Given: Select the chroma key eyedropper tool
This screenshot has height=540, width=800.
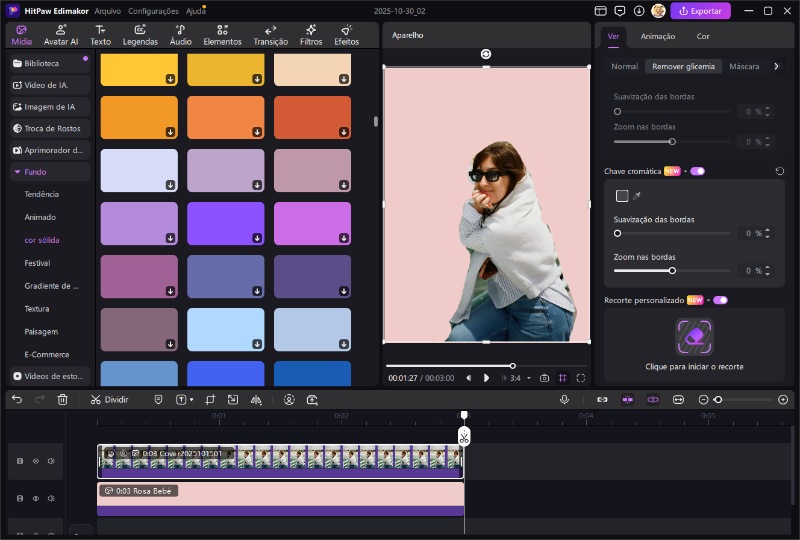Looking at the screenshot, I should click(x=637, y=196).
